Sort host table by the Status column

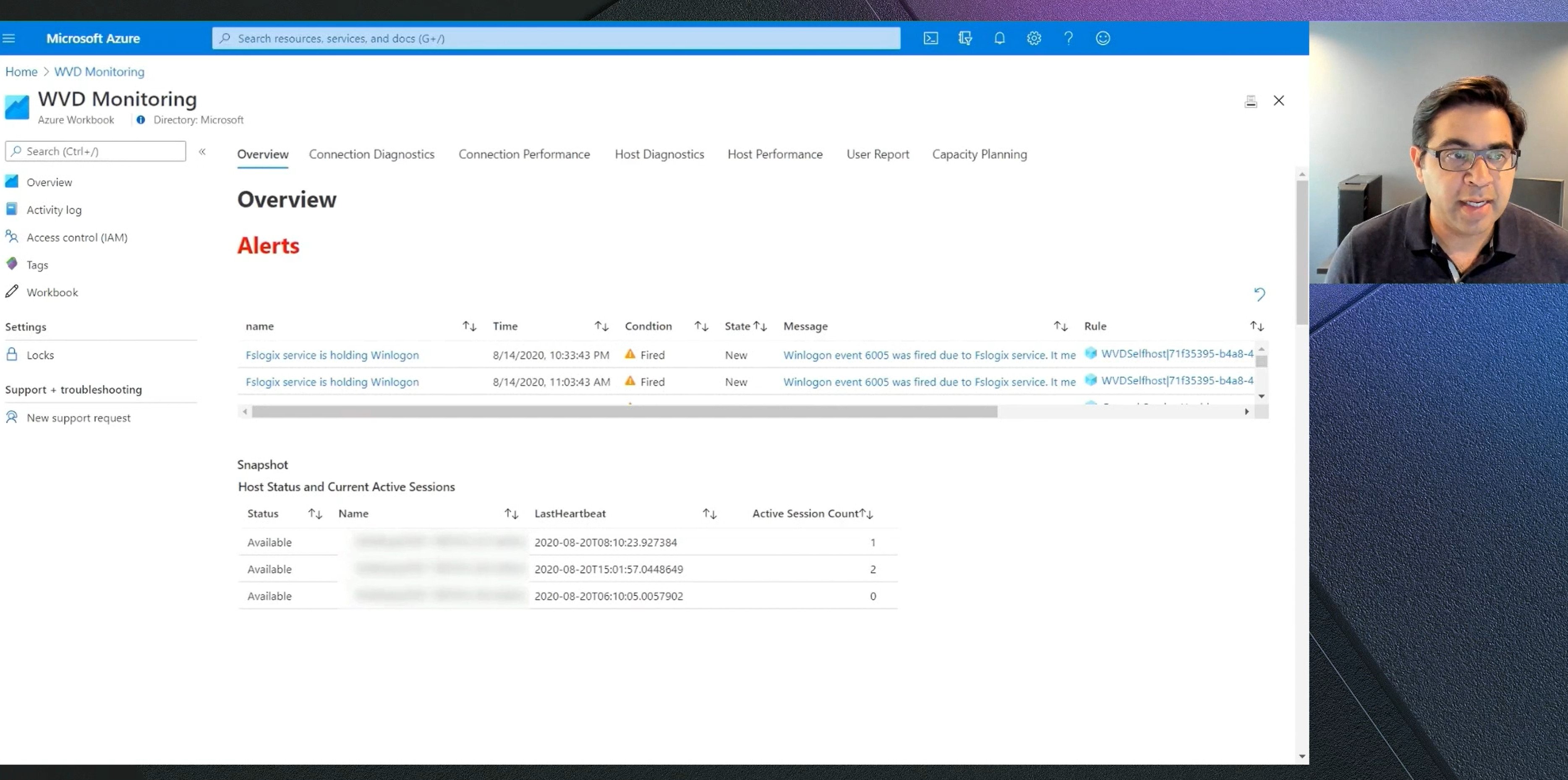(315, 514)
